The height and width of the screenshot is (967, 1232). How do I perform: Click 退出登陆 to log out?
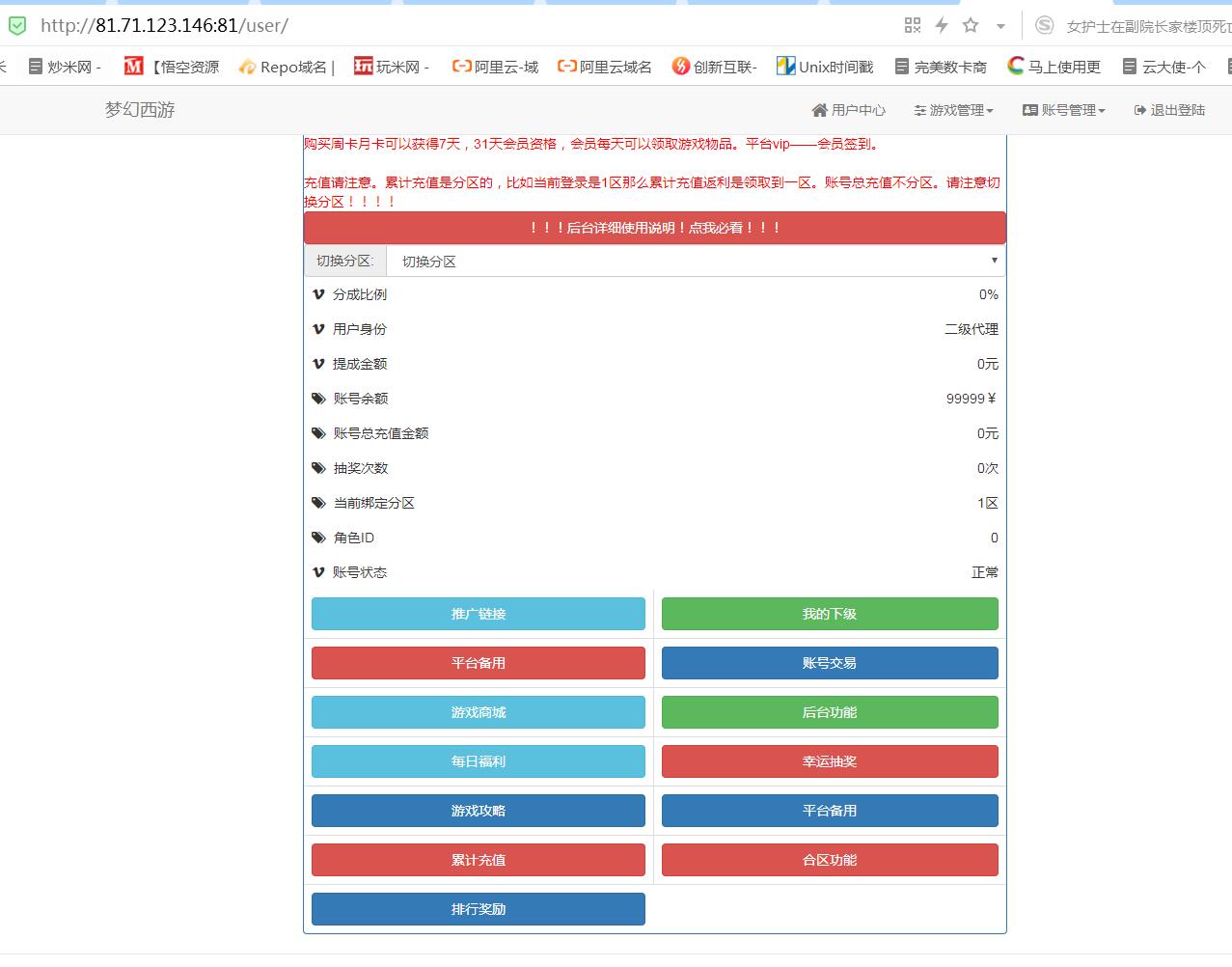tap(1169, 110)
